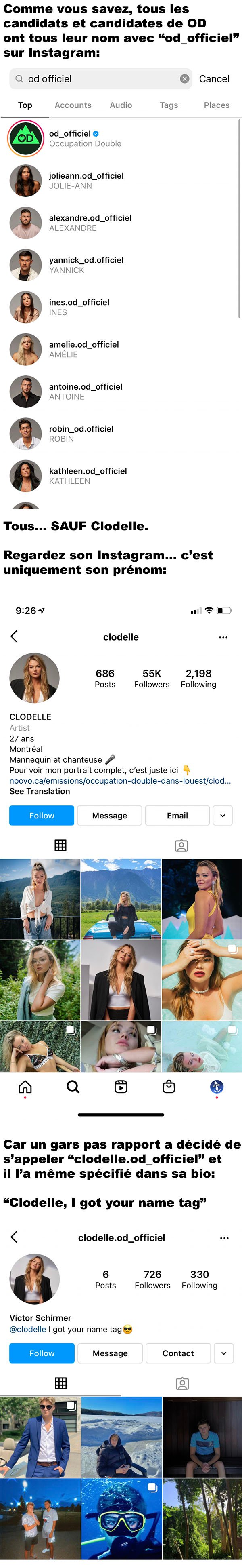Open the Reels icon in bottom navigation
Image resolution: width=242 pixels, height=1568 pixels.
click(121, 1087)
